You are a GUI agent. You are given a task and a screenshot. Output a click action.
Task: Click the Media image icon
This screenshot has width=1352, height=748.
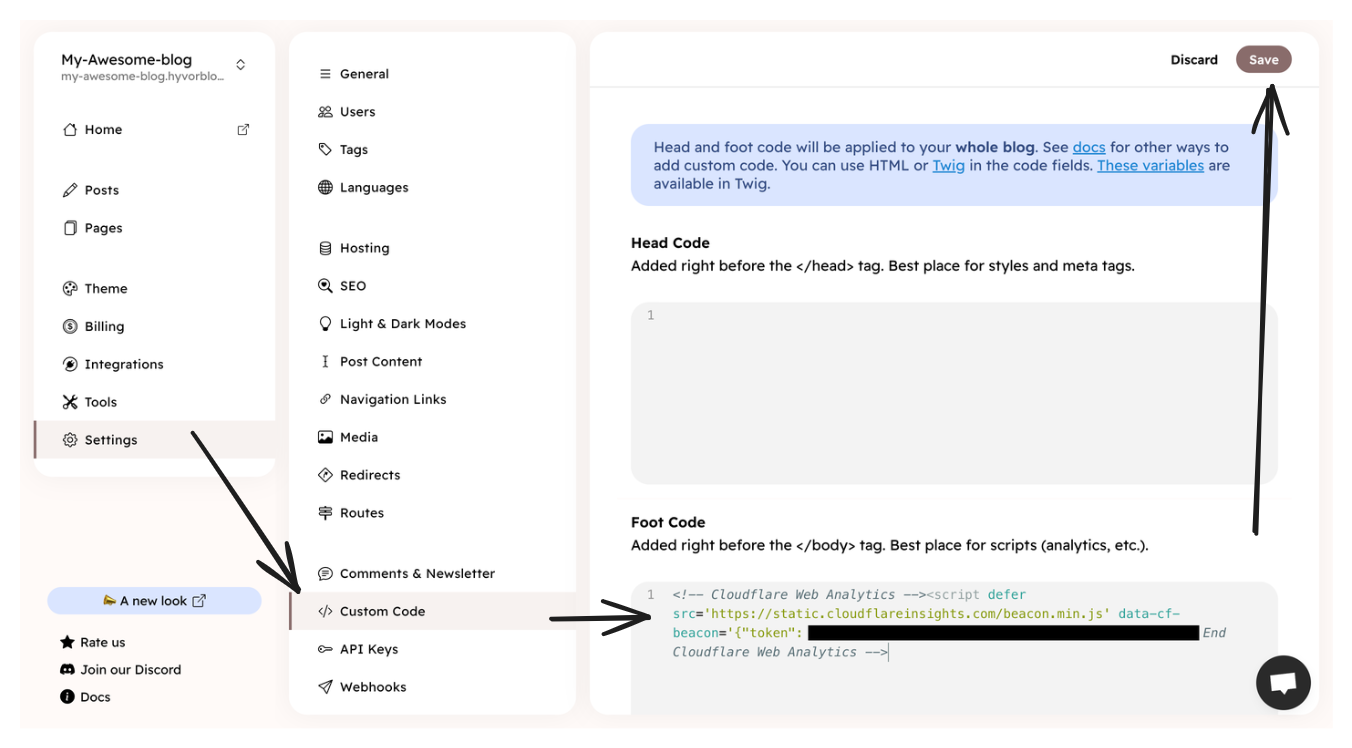(323, 437)
